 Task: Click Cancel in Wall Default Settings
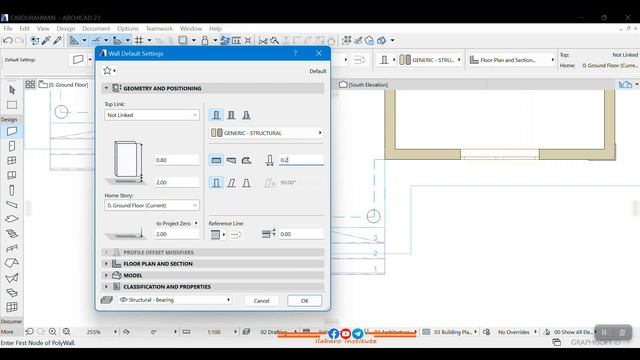tap(261, 301)
